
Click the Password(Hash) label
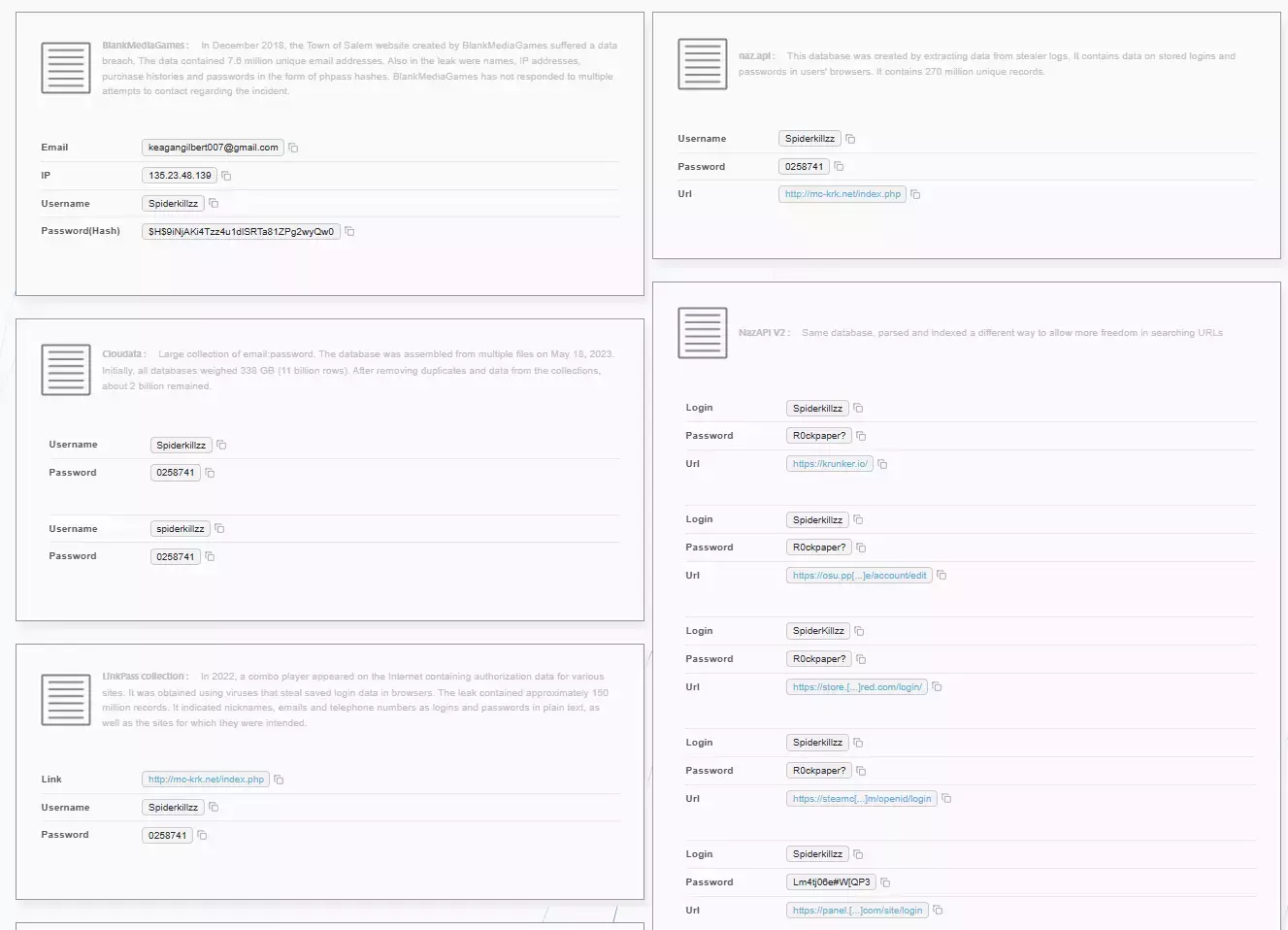click(x=81, y=231)
